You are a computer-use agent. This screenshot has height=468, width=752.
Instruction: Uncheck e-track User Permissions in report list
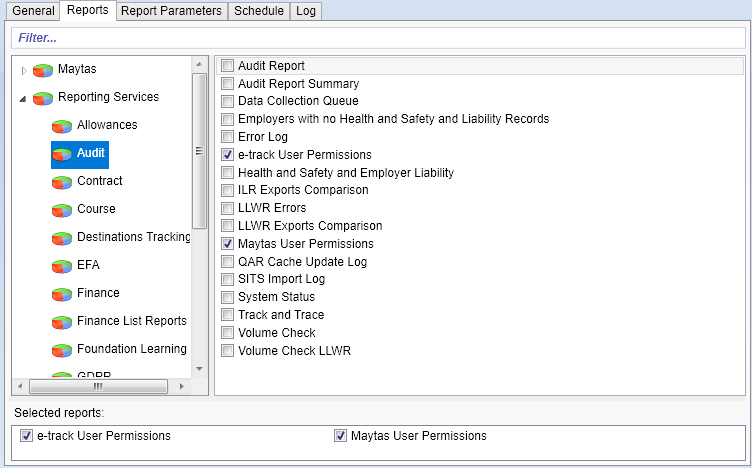(228, 155)
